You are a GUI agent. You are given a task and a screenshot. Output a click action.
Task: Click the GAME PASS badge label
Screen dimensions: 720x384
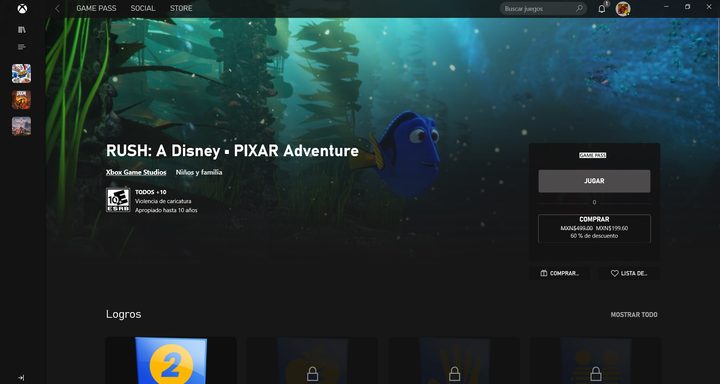tap(592, 155)
